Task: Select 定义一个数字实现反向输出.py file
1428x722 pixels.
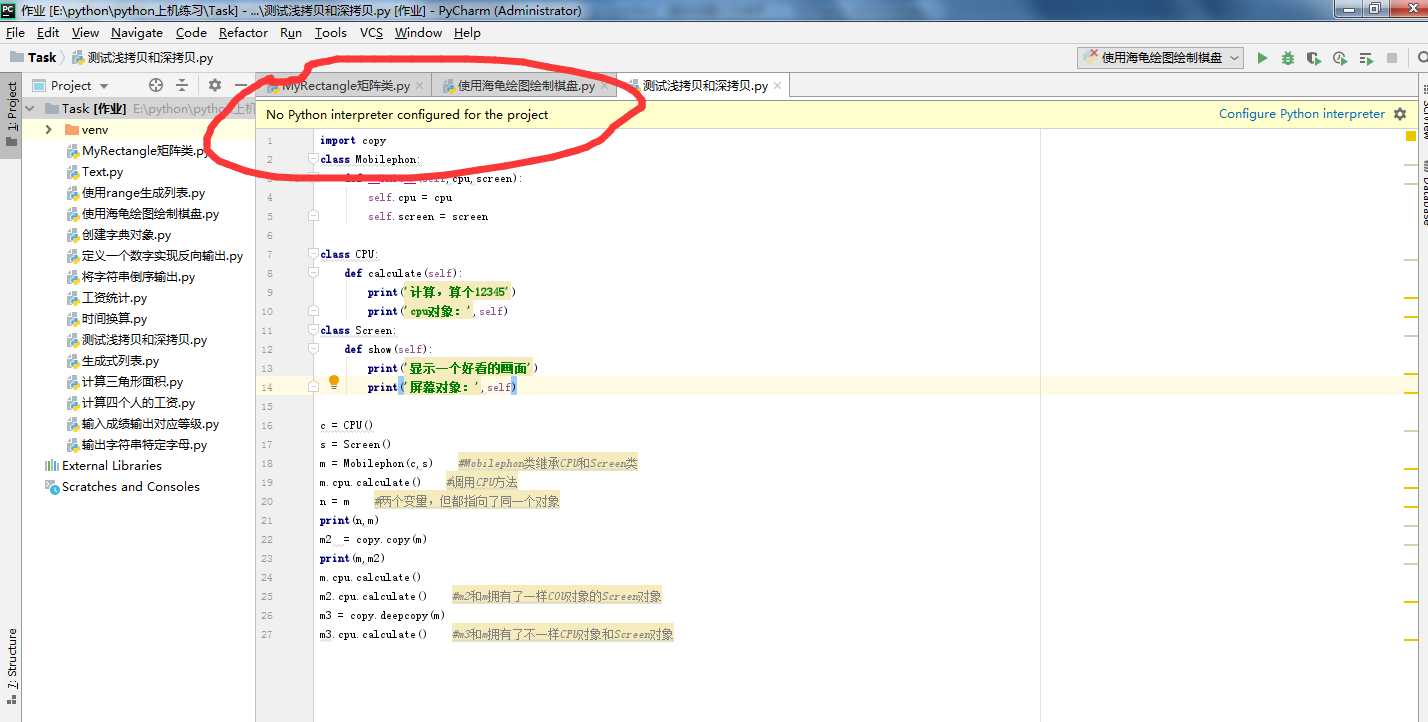Action: click(x=162, y=256)
